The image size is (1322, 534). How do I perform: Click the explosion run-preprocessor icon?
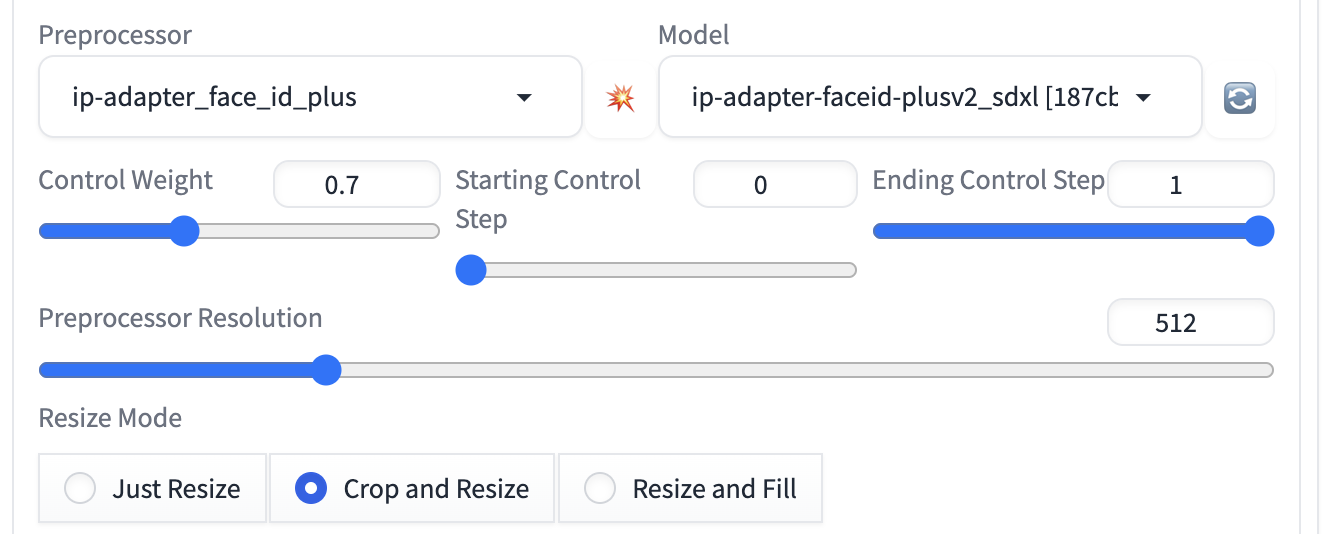pyautogui.click(x=621, y=98)
